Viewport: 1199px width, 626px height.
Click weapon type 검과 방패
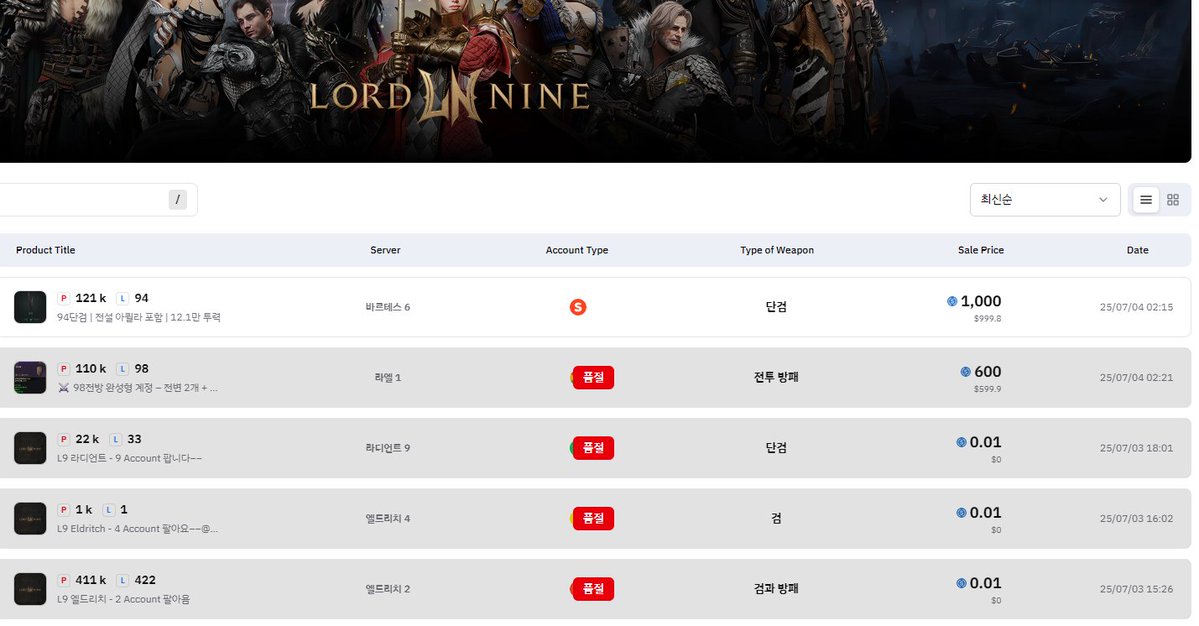pos(776,589)
